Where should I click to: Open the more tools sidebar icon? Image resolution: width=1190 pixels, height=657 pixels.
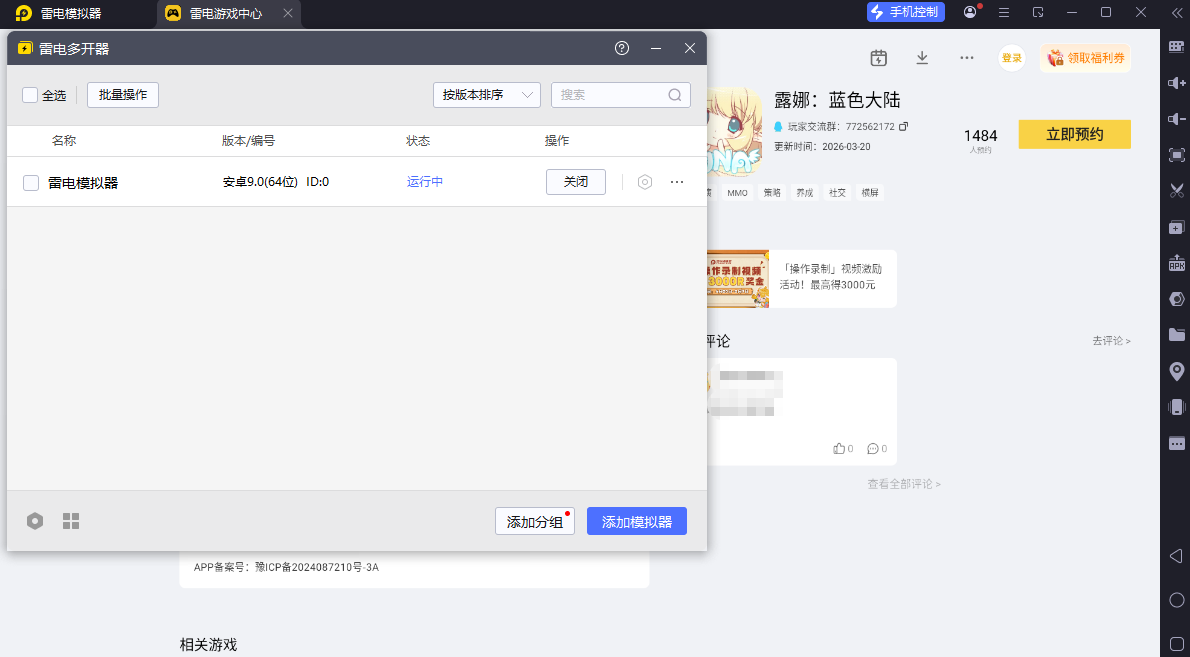[1176, 443]
